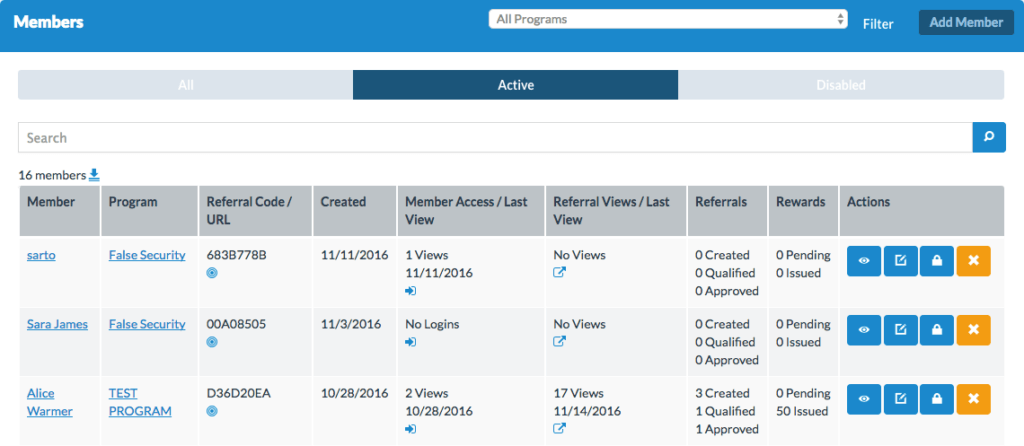Select the Active tab

coord(515,85)
